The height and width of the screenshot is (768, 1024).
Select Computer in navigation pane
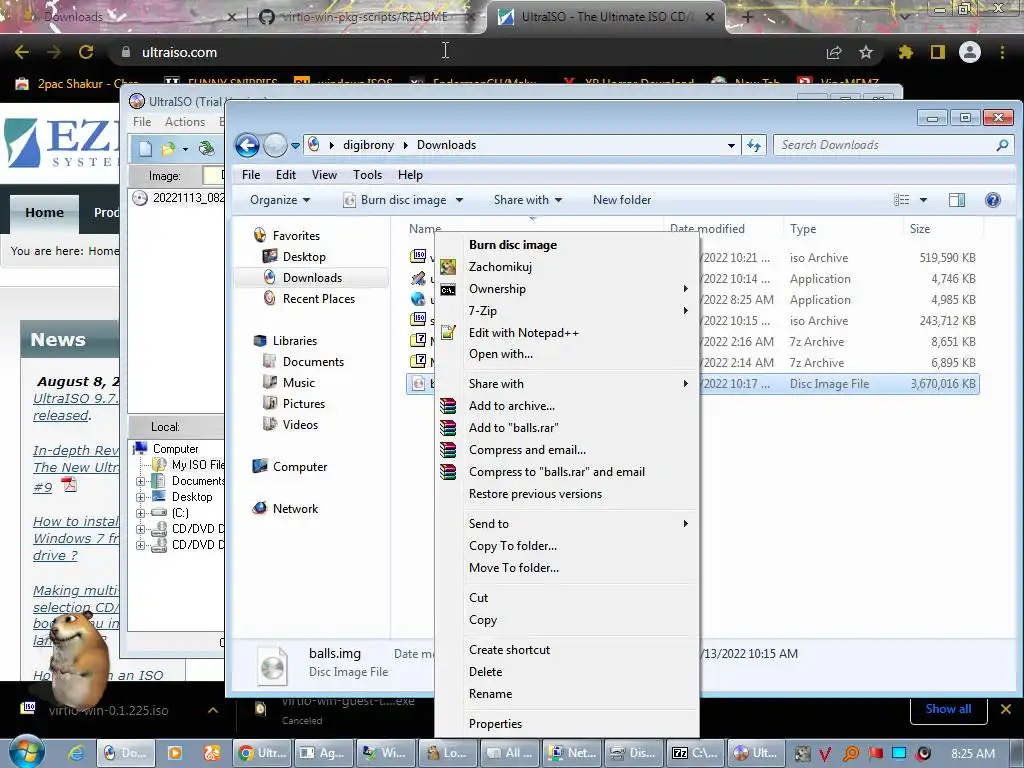(x=300, y=467)
